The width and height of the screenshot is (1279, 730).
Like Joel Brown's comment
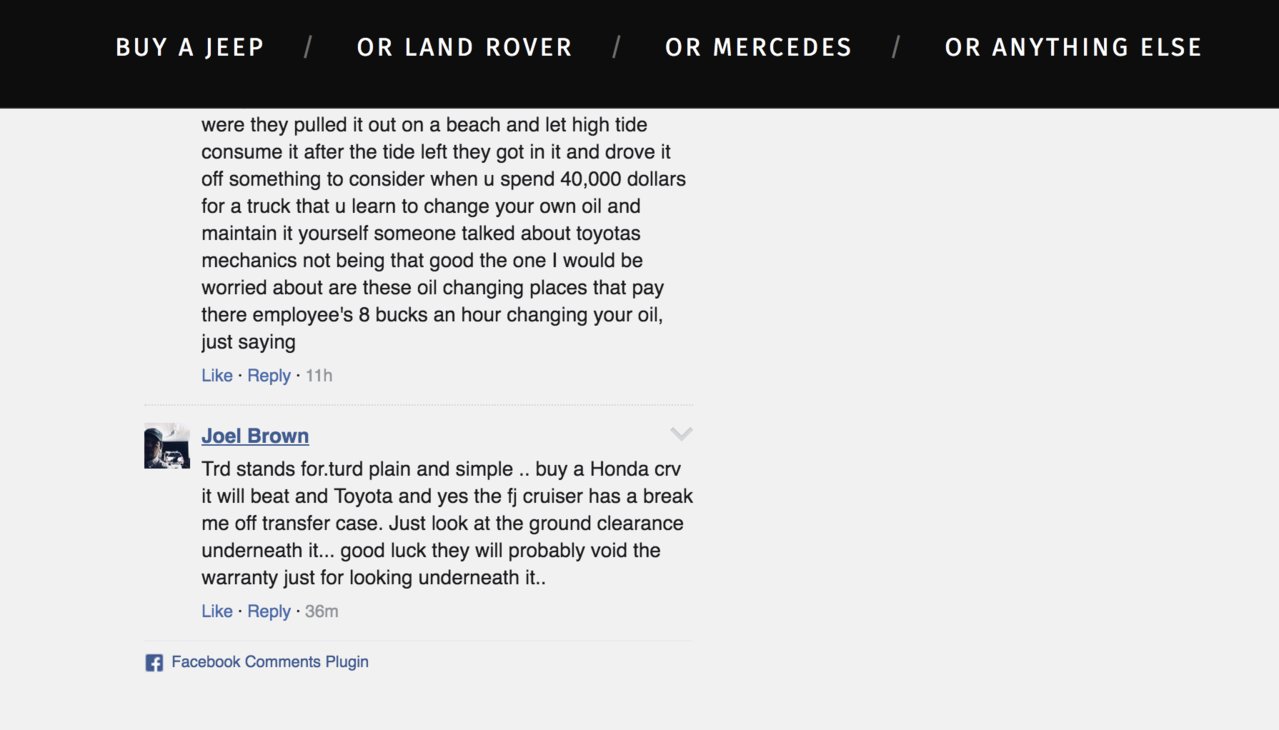tap(217, 611)
